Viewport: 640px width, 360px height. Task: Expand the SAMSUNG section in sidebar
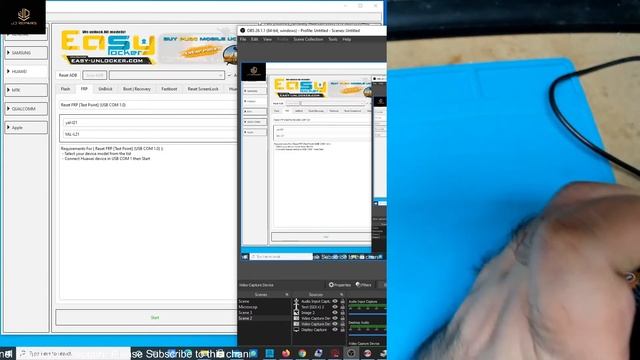[x=26, y=53]
